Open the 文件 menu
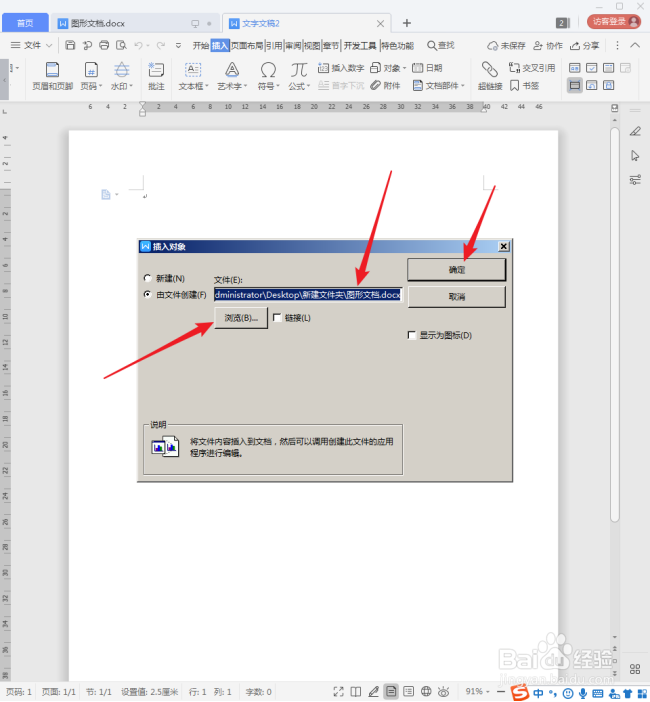The height and width of the screenshot is (702, 650). 31,45
